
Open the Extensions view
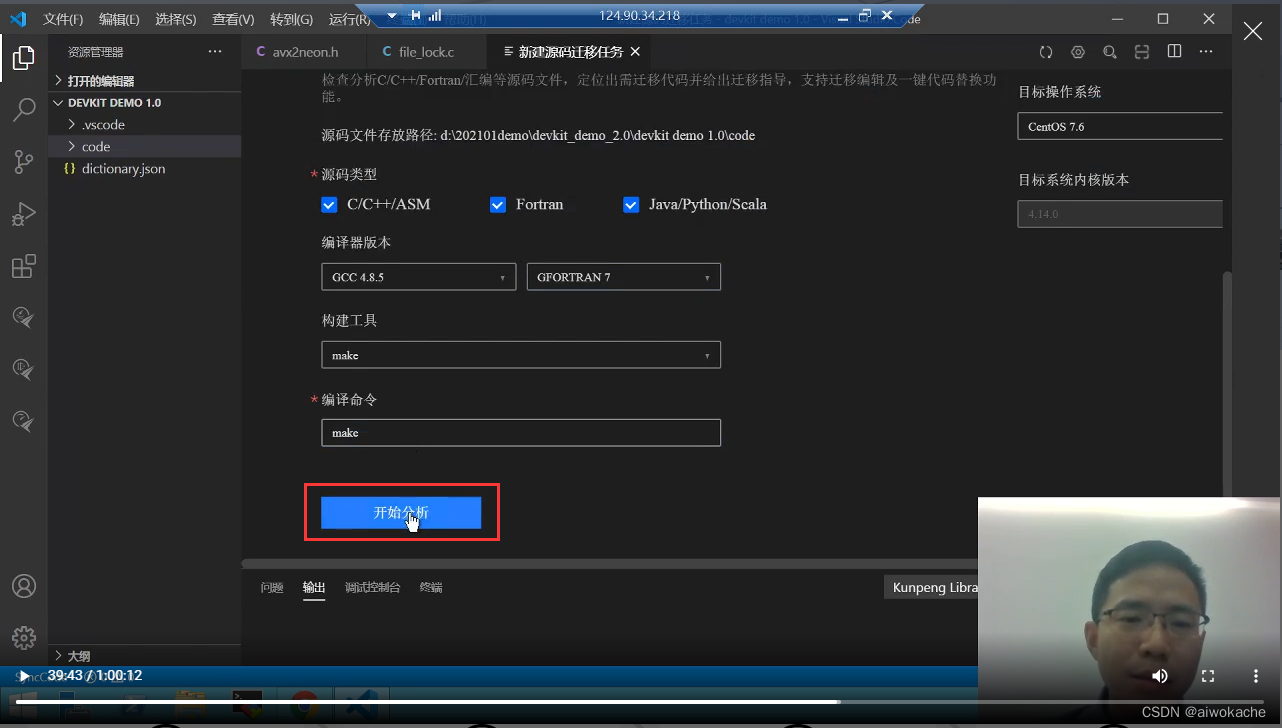point(24,266)
